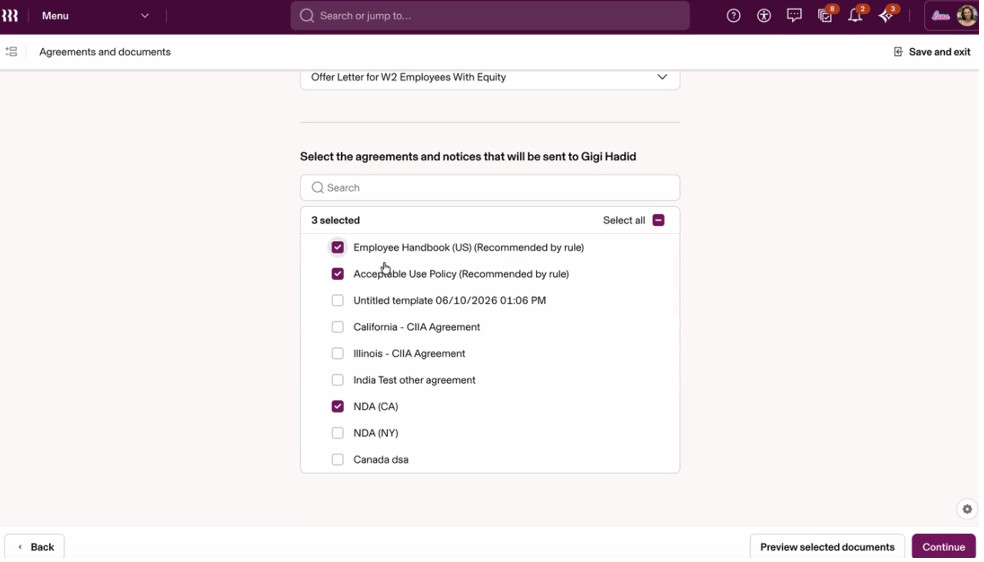Click the accessibility icon in top bar
This screenshot has height=562, width=984.
764,16
